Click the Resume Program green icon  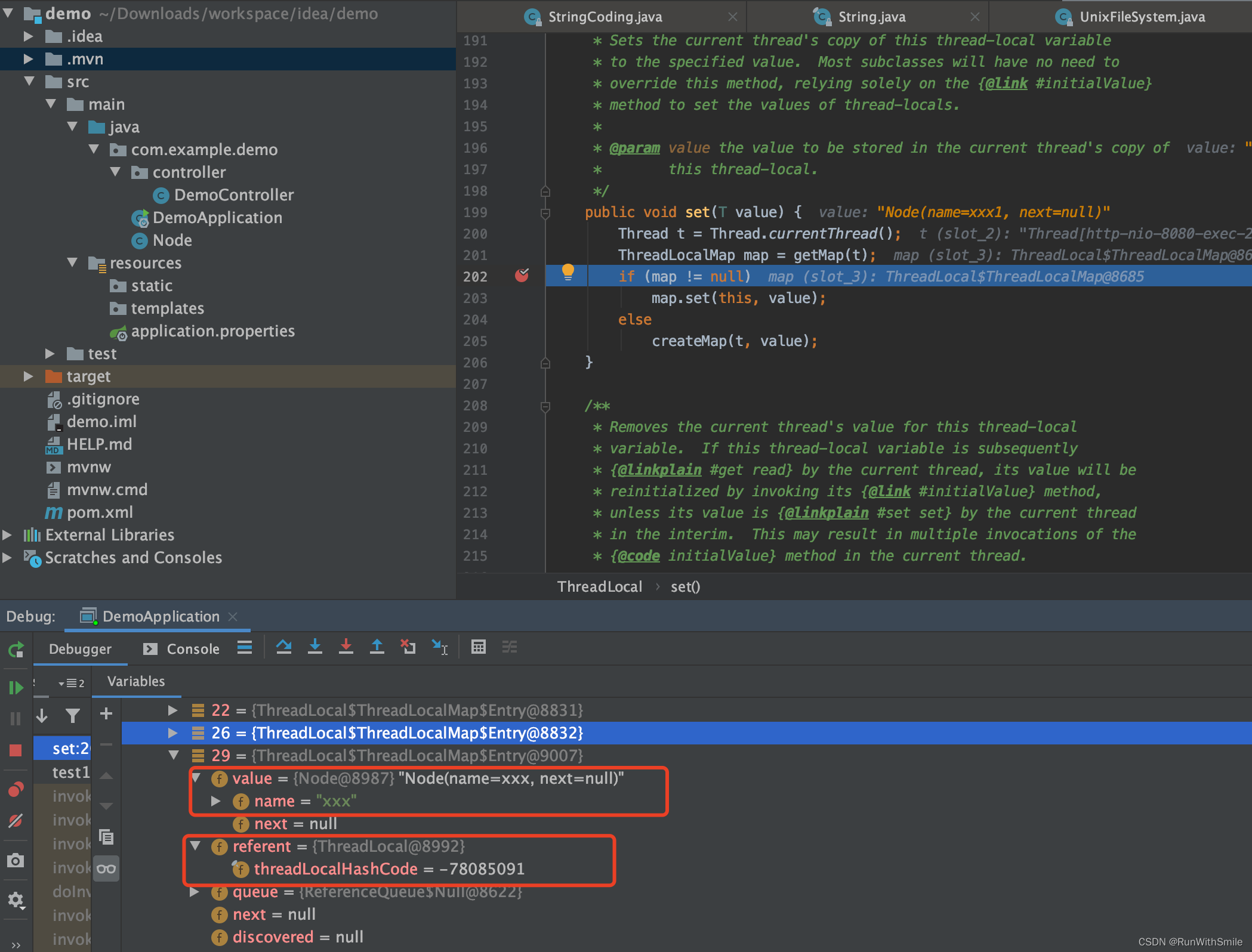(16, 688)
